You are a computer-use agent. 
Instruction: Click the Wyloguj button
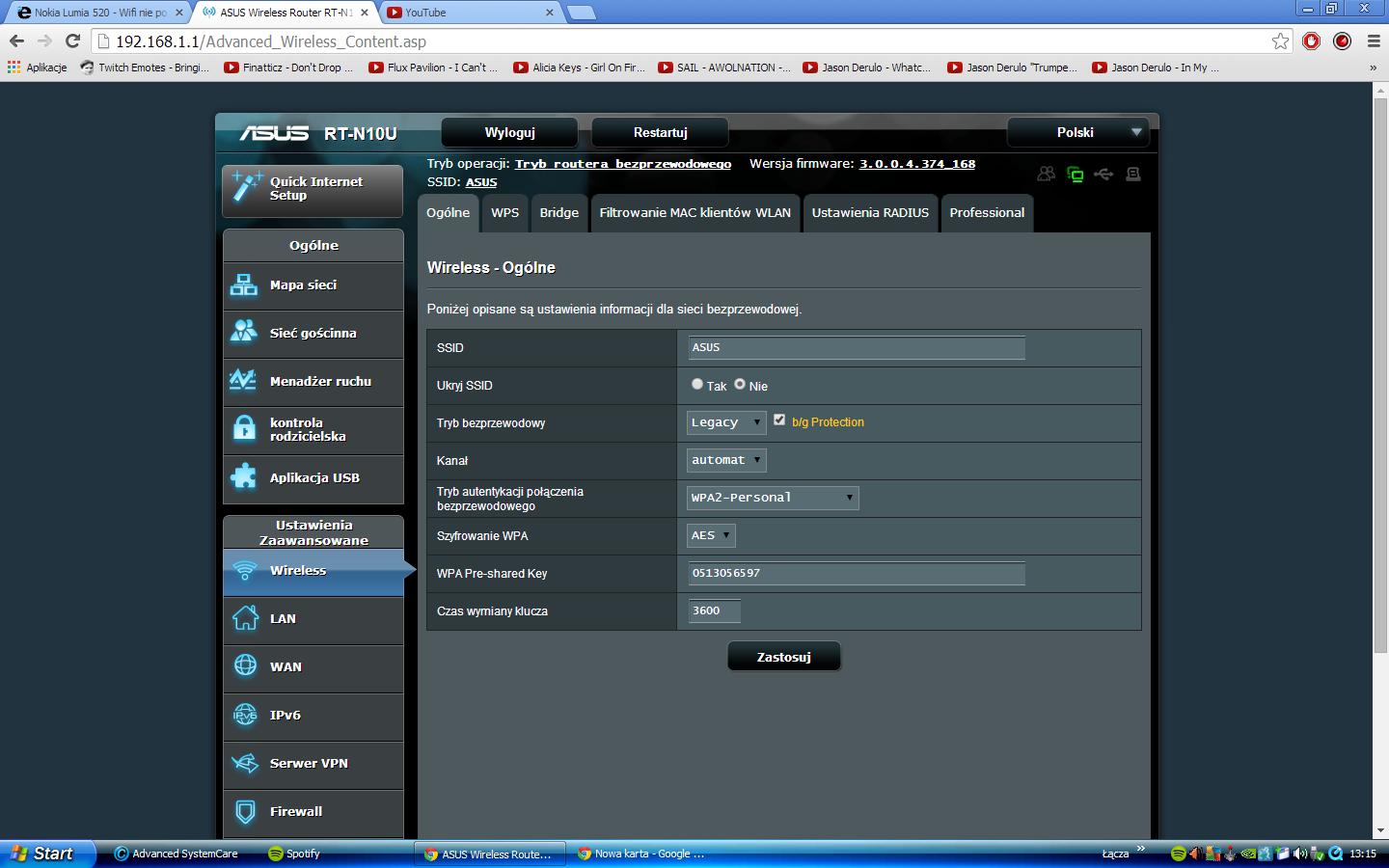pos(509,132)
